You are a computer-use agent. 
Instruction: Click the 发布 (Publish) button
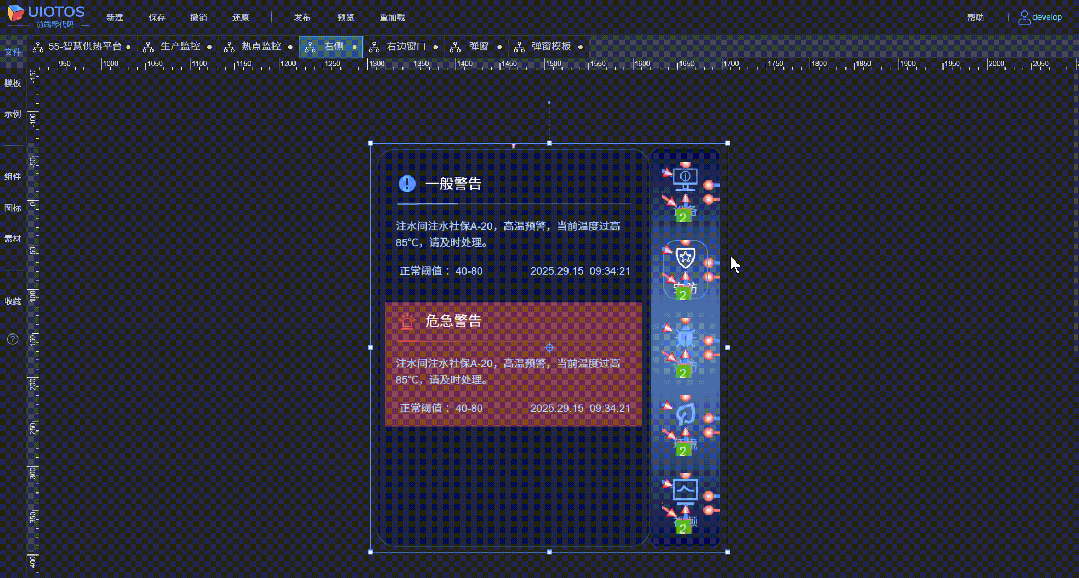click(301, 16)
